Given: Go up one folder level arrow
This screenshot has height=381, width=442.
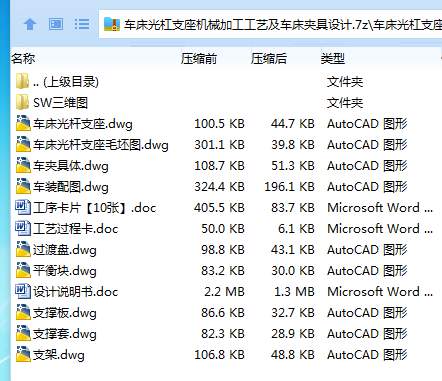Looking at the screenshot, I should (x=30, y=24).
